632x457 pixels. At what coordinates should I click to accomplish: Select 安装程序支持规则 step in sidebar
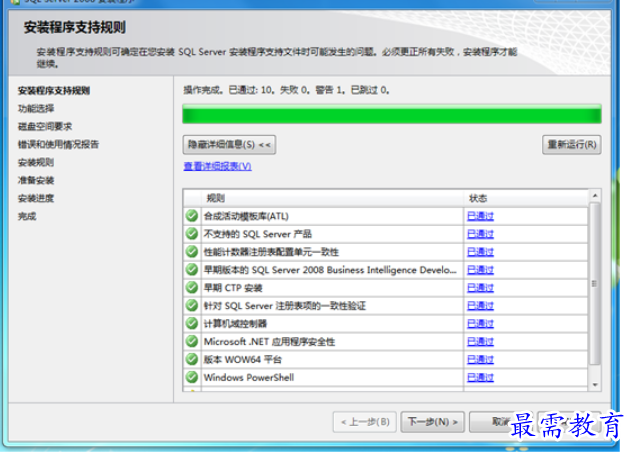(54, 91)
